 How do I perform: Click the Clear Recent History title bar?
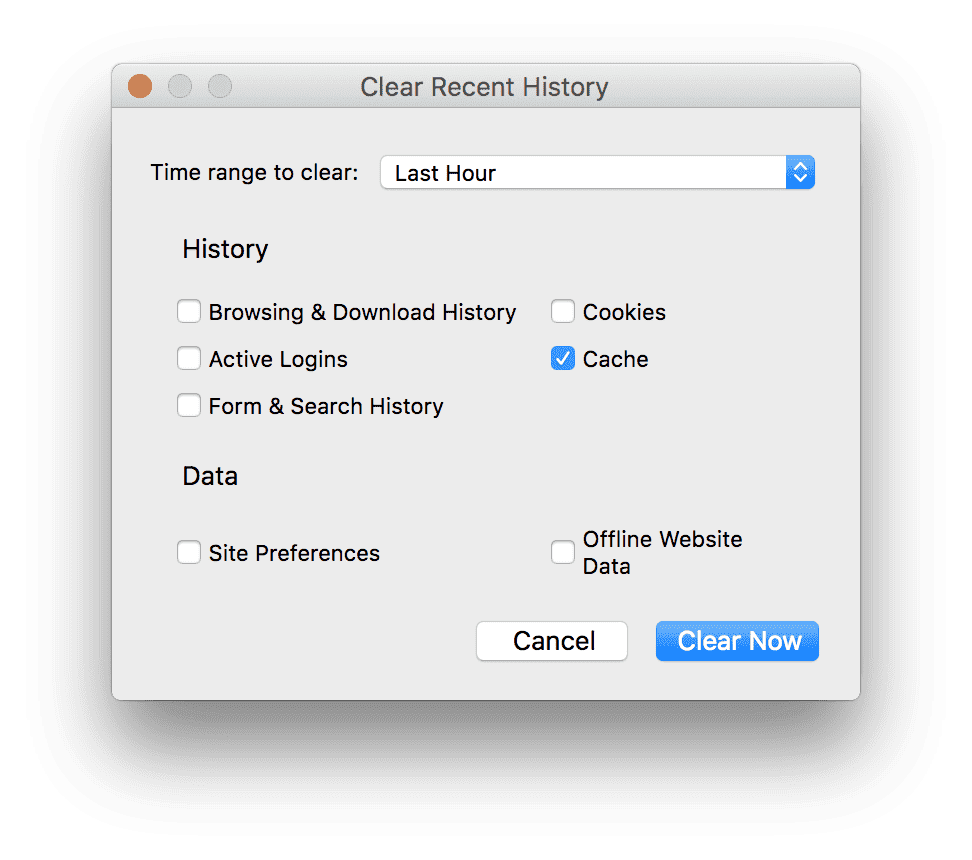[484, 87]
